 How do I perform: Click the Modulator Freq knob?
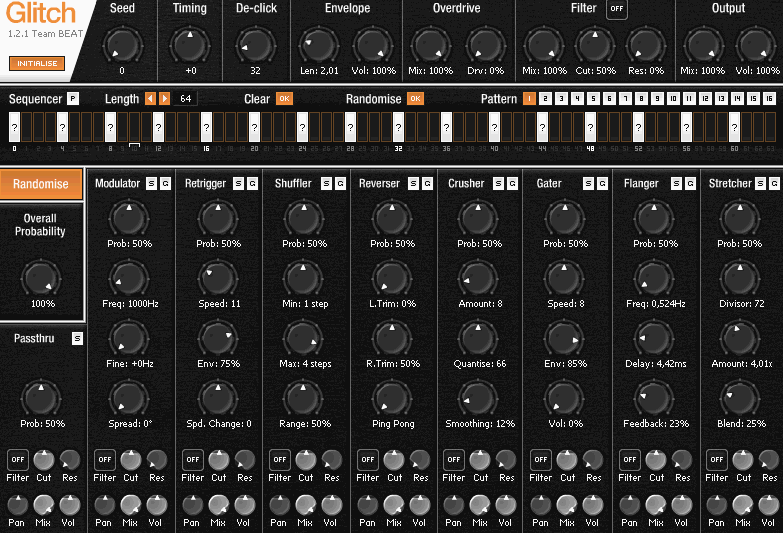129,279
